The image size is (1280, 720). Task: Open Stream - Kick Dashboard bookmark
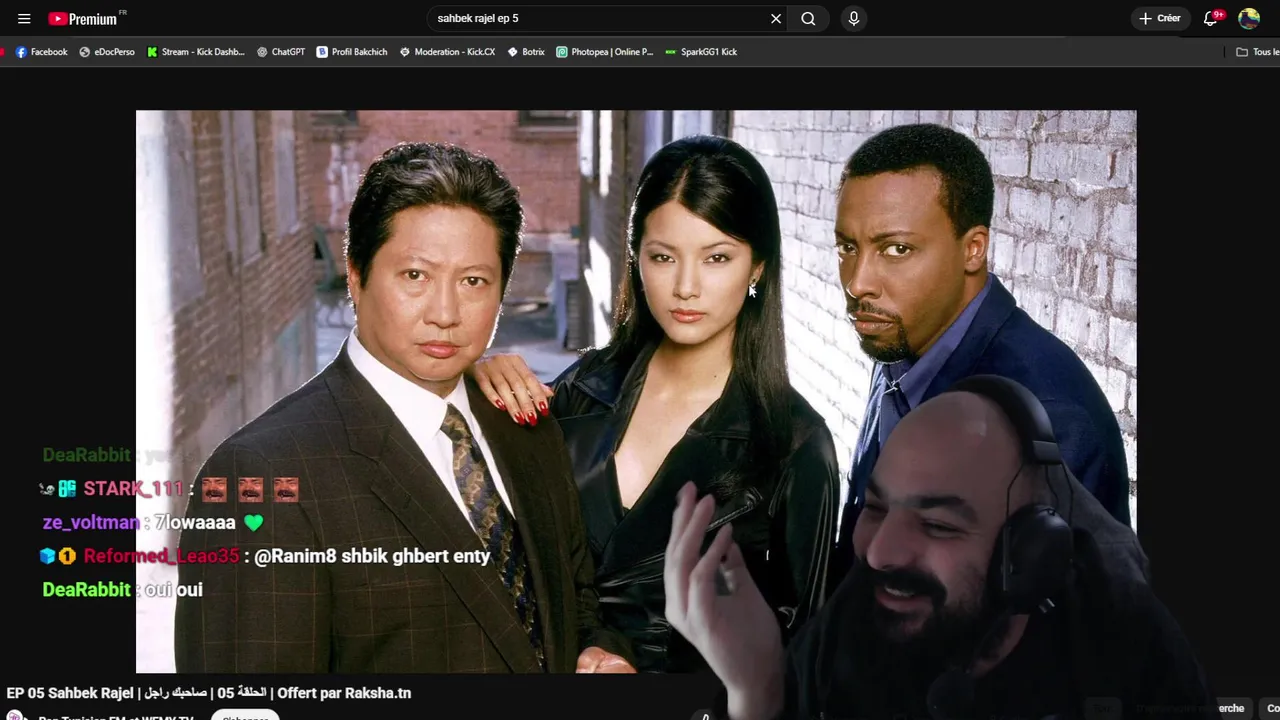click(x=195, y=52)
